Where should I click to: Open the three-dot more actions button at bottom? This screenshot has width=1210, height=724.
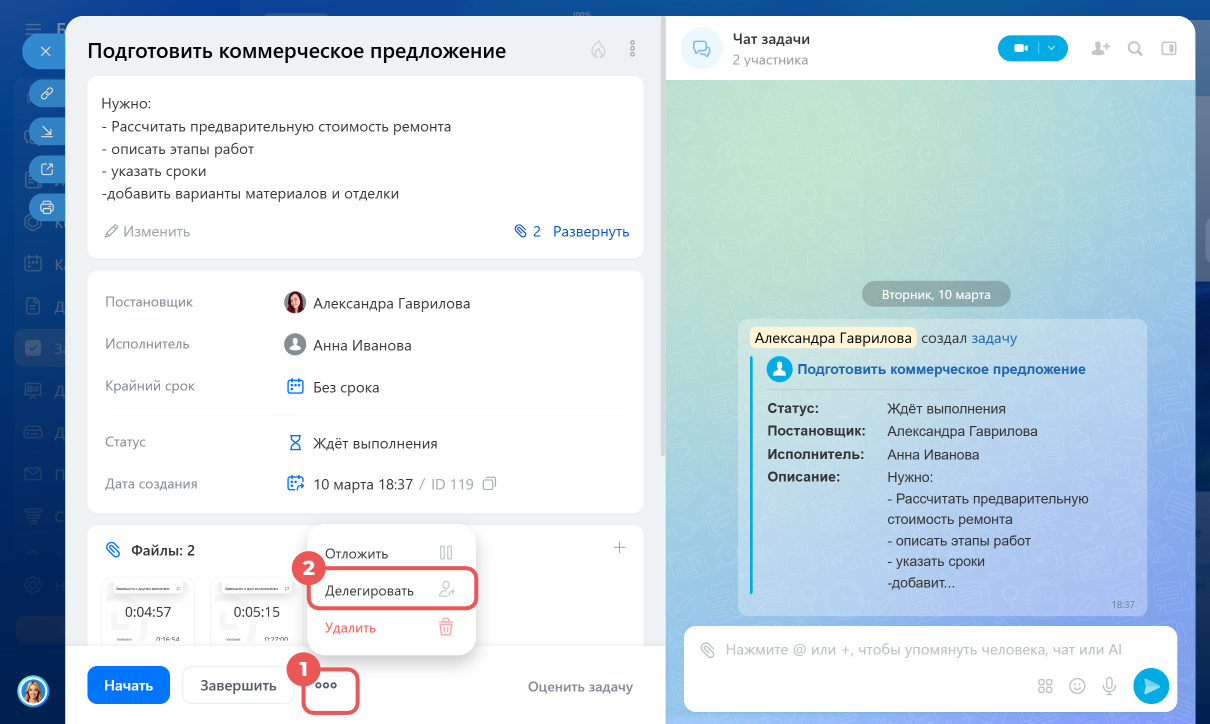326,686
